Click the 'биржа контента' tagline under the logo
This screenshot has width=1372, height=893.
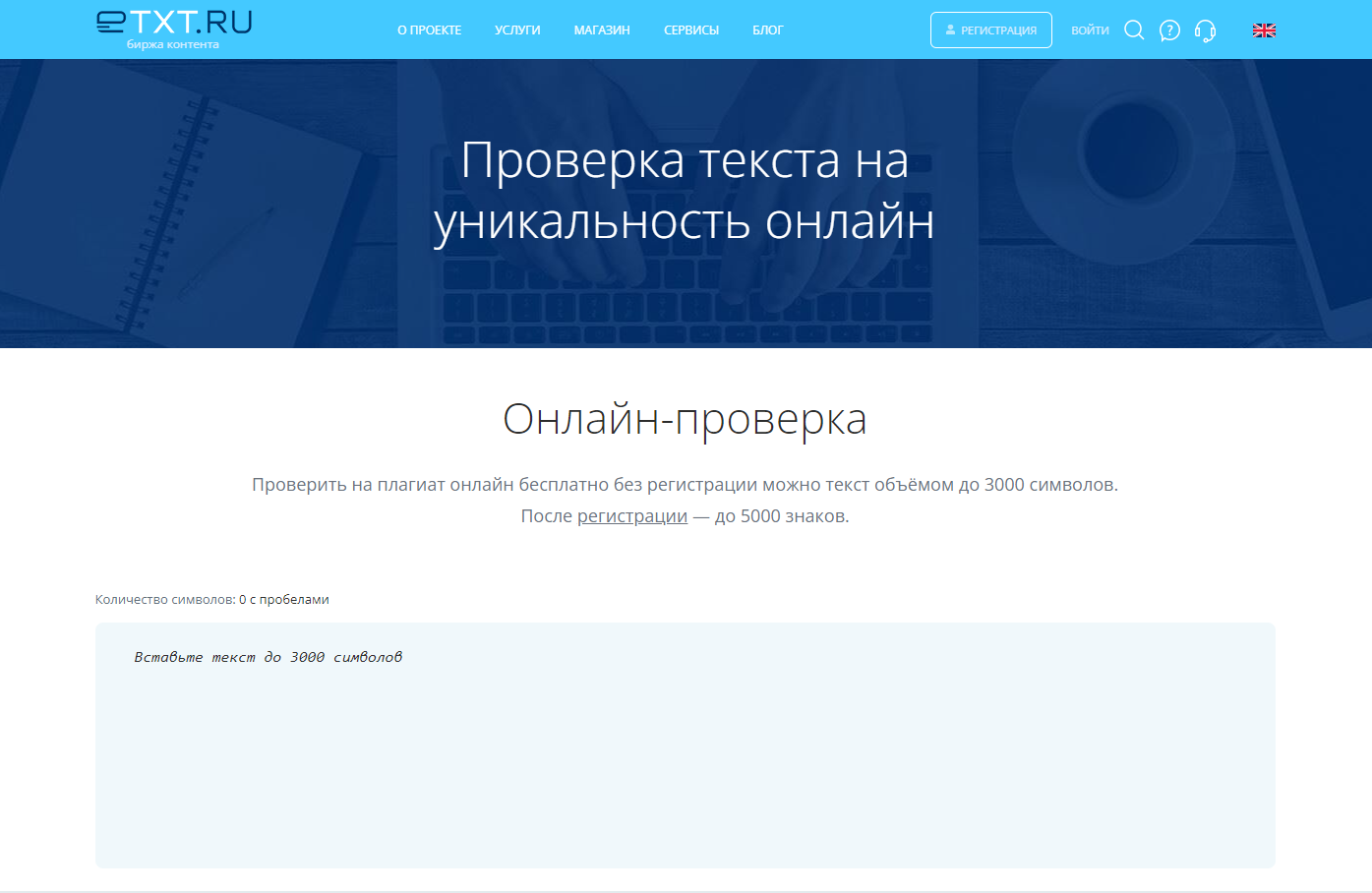[173, 44]
